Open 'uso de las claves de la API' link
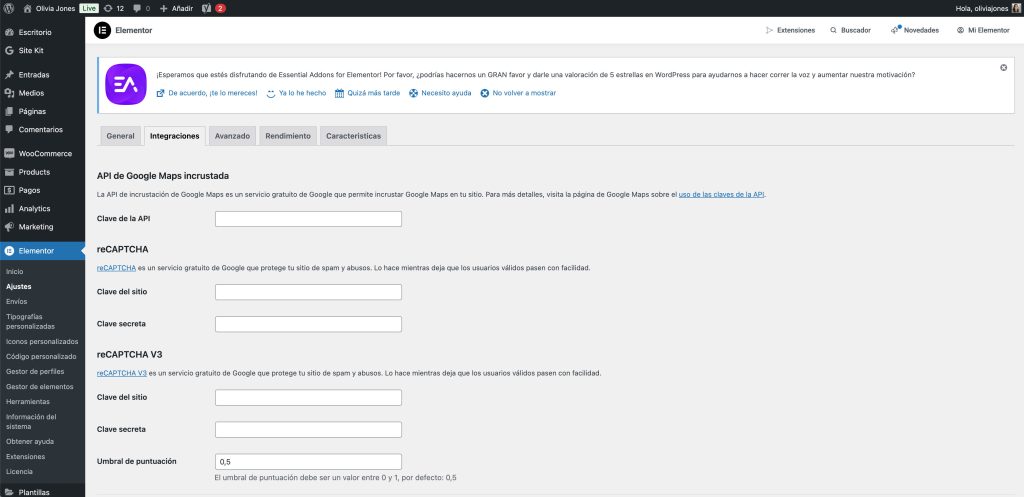Viewport: 1024px width, 497px height. tap(722, 195)
